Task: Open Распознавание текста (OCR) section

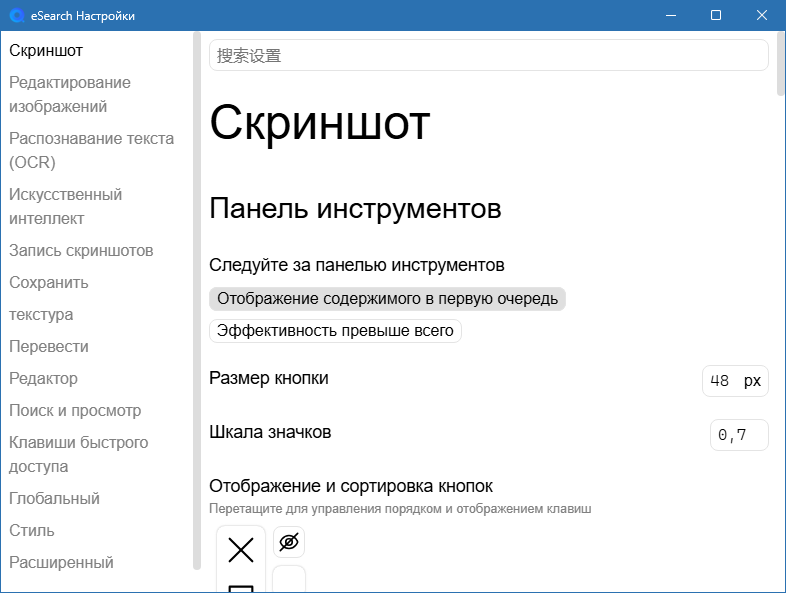Action: click(x=91, y=150)
